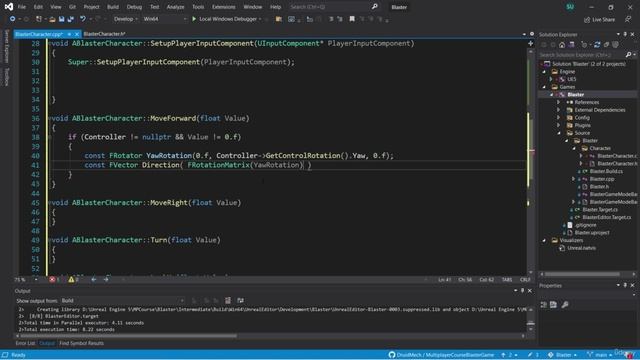This screenshot has height=360, width=640.
Task: Open the File menu
Action: [x=22, y=7]
